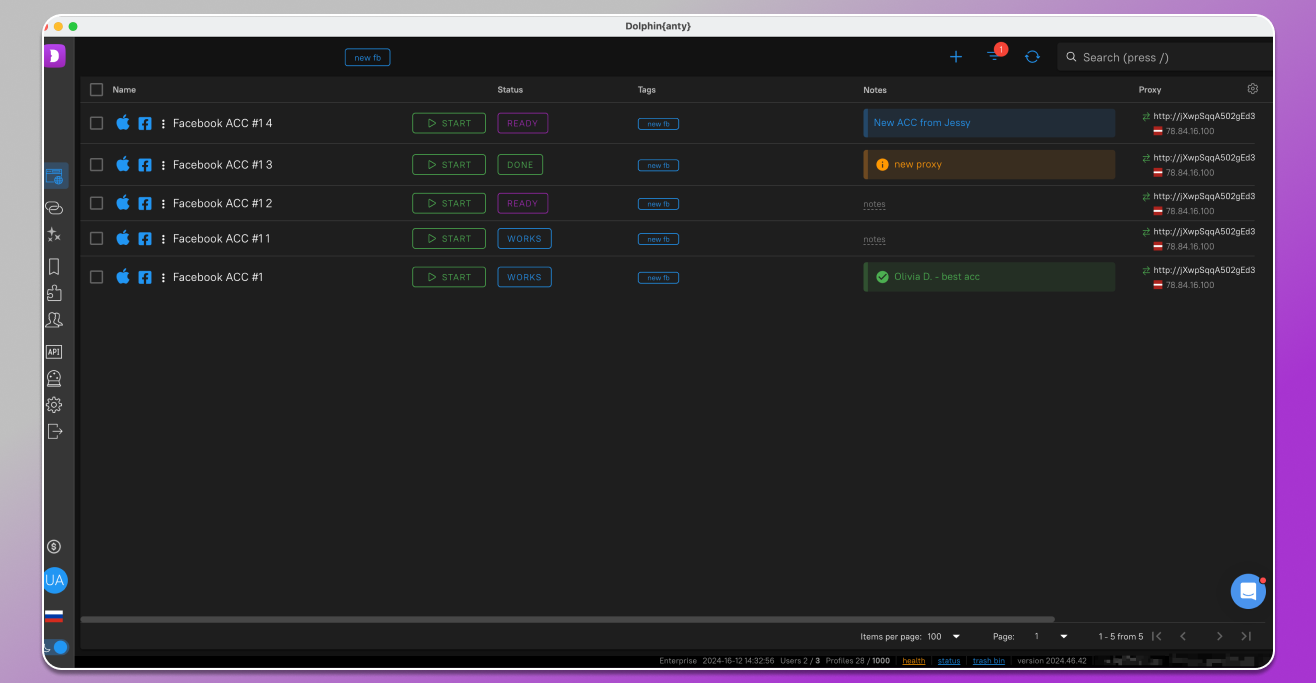The height and width of the screenshot is (683, 1316).
Task: Open the extensions puzzle icon in sidebar
Action: pos(54,293)
